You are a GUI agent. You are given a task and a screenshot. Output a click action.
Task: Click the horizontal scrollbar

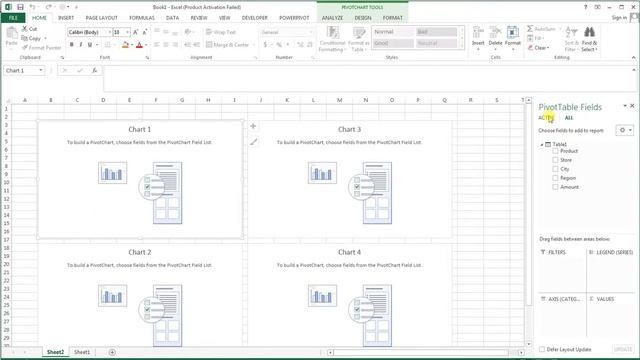pyautogui.click(x=420, y=352)
